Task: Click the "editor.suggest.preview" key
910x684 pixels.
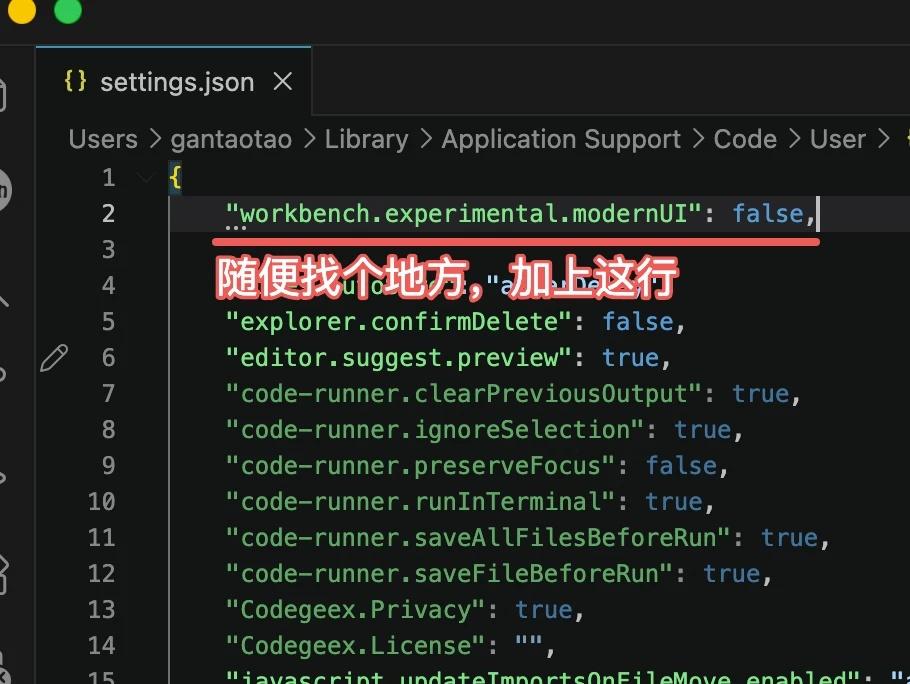Action: point(399,358)
